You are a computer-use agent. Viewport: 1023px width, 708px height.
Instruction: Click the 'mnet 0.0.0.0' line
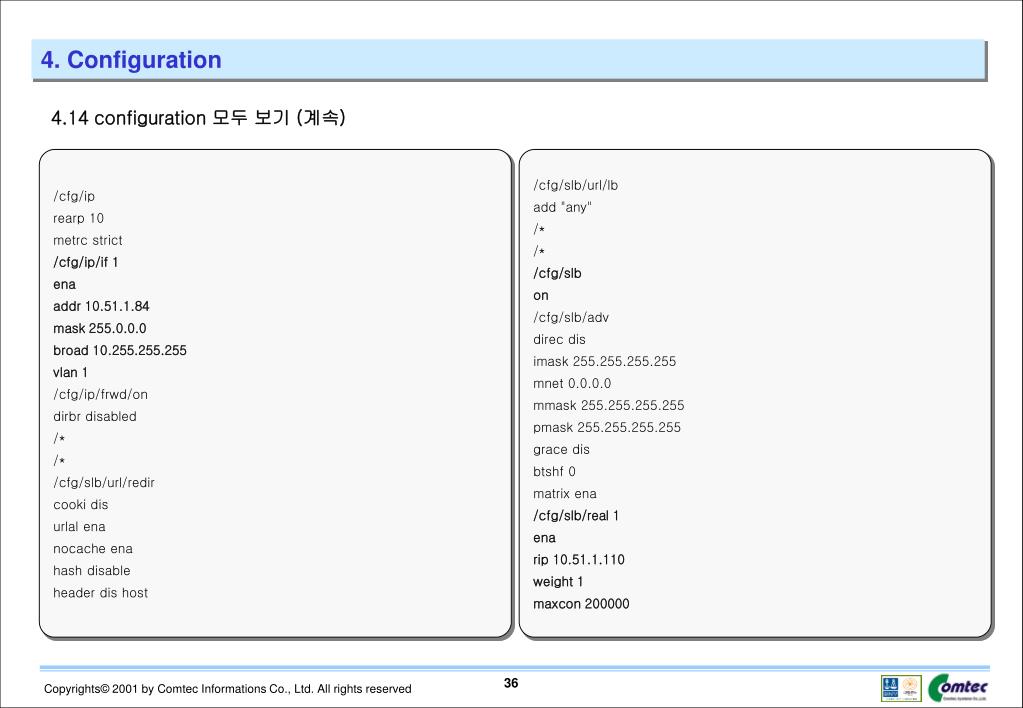572,384
